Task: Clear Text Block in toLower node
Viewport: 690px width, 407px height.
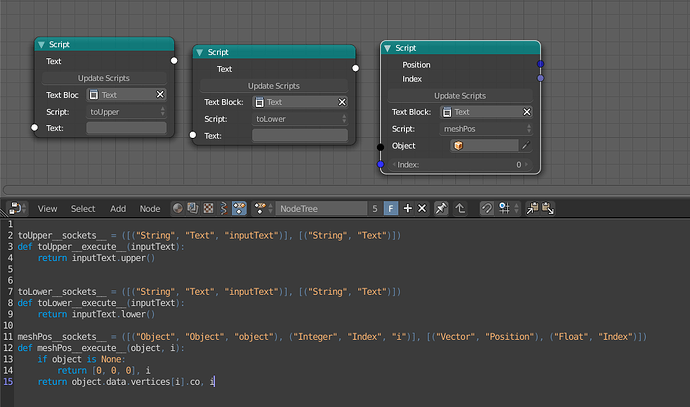Action: tap(342, 102)
